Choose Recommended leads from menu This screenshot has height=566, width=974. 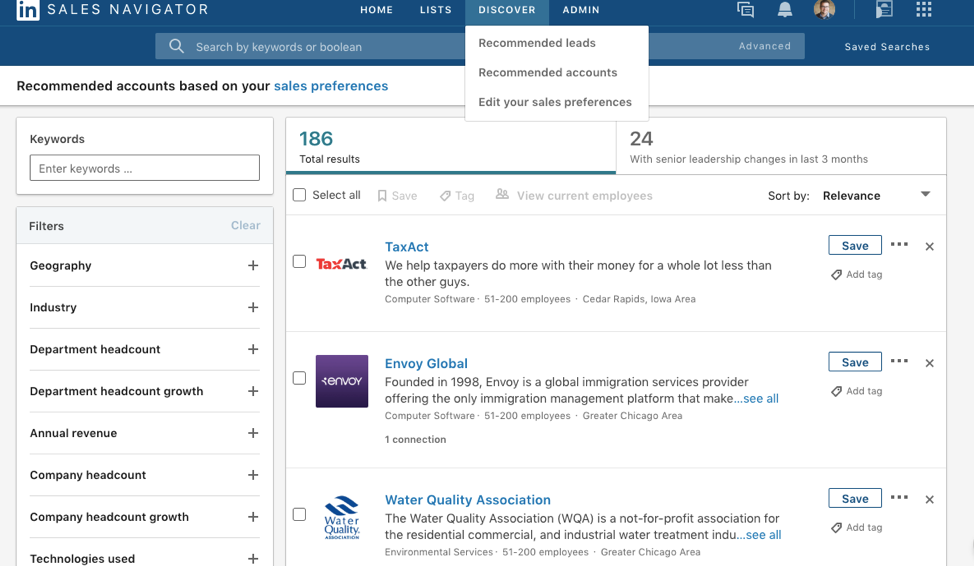[x=537, y=43]
